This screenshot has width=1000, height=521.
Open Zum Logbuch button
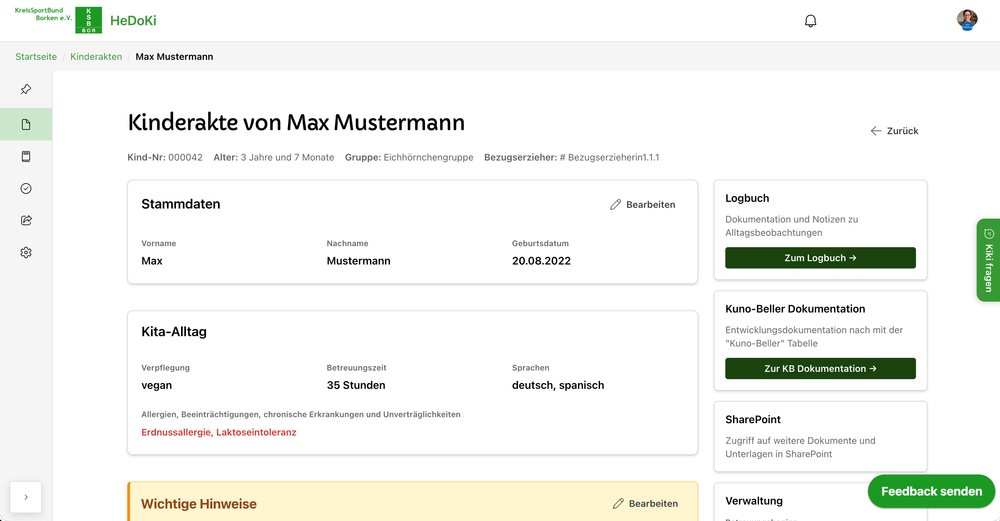[820, 258]
